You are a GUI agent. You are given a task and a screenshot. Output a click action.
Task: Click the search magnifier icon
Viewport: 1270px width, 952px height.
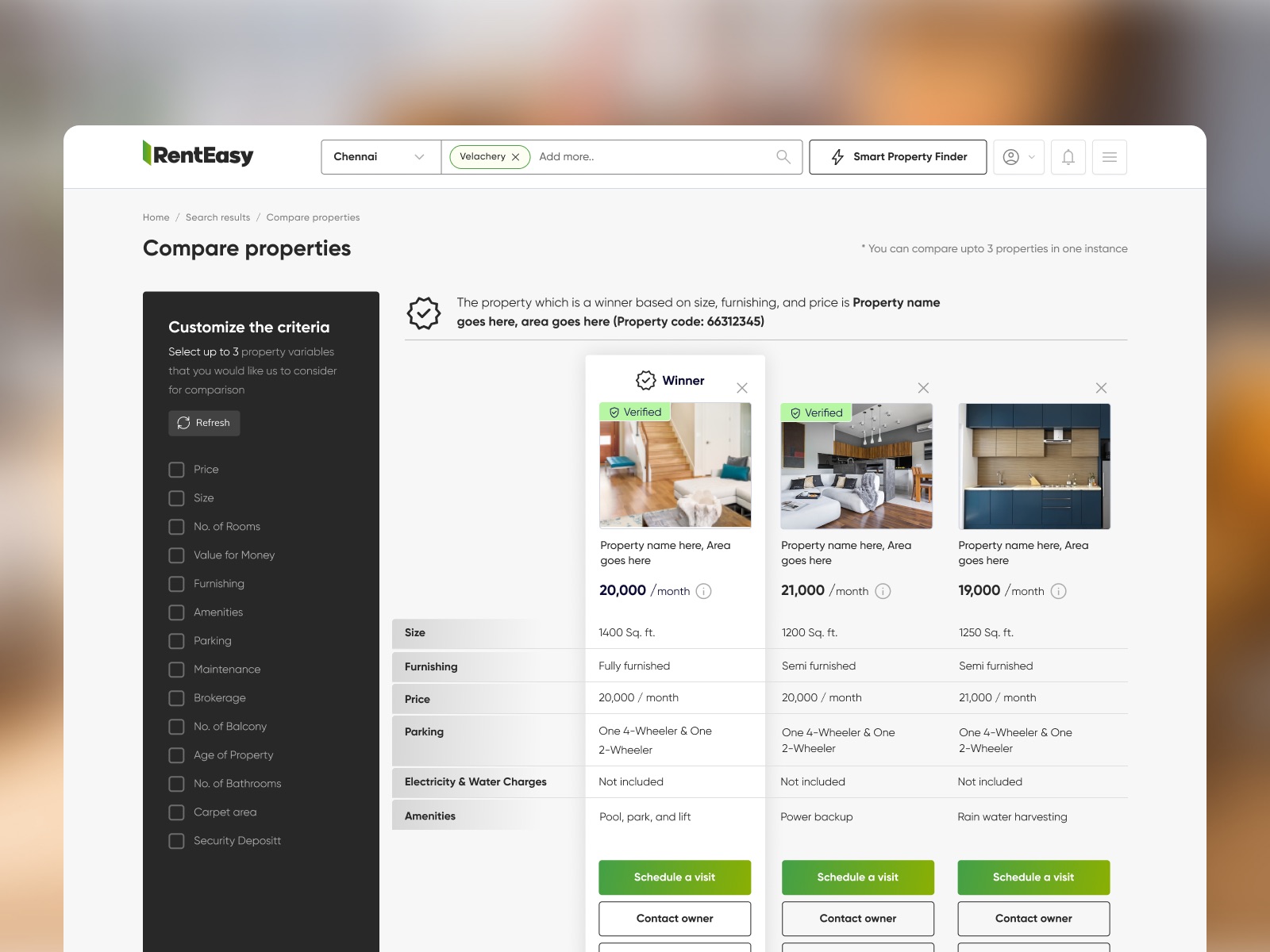[x=783, y=157]
